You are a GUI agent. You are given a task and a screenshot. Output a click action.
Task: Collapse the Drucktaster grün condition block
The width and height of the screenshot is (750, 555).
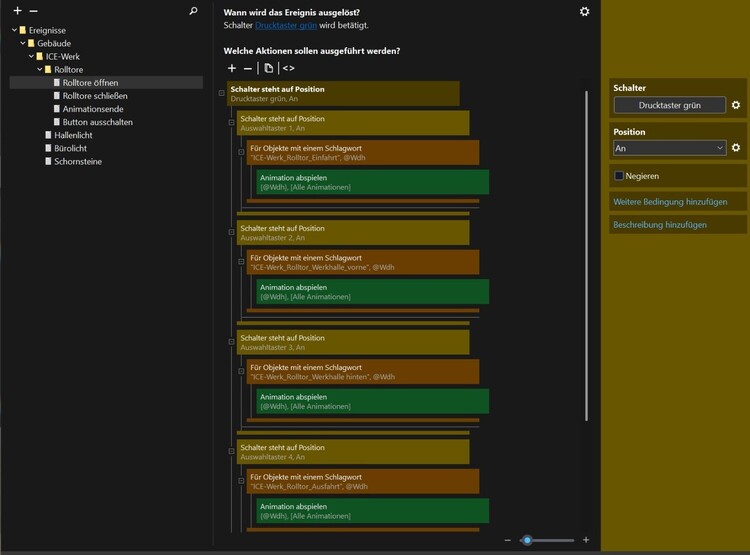coord(221,93)
